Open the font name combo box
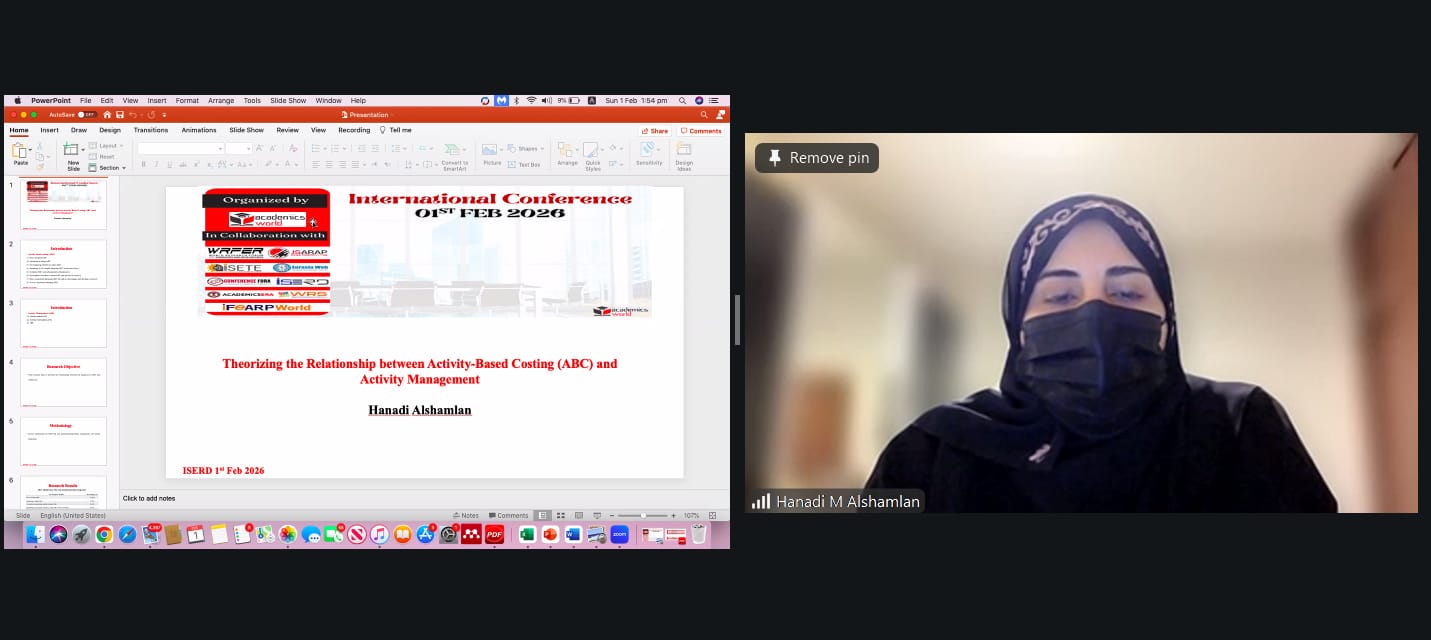1431x640 pixels. [x=178, y=148]
